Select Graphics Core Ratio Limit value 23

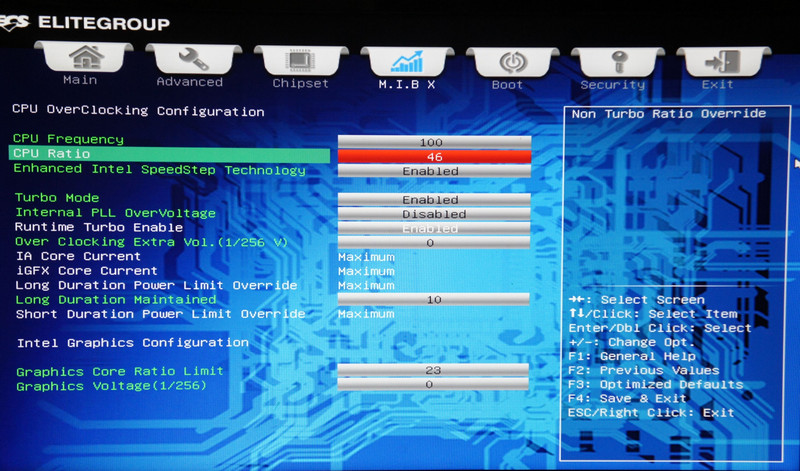pyautogui.click(x=433, y=370)
